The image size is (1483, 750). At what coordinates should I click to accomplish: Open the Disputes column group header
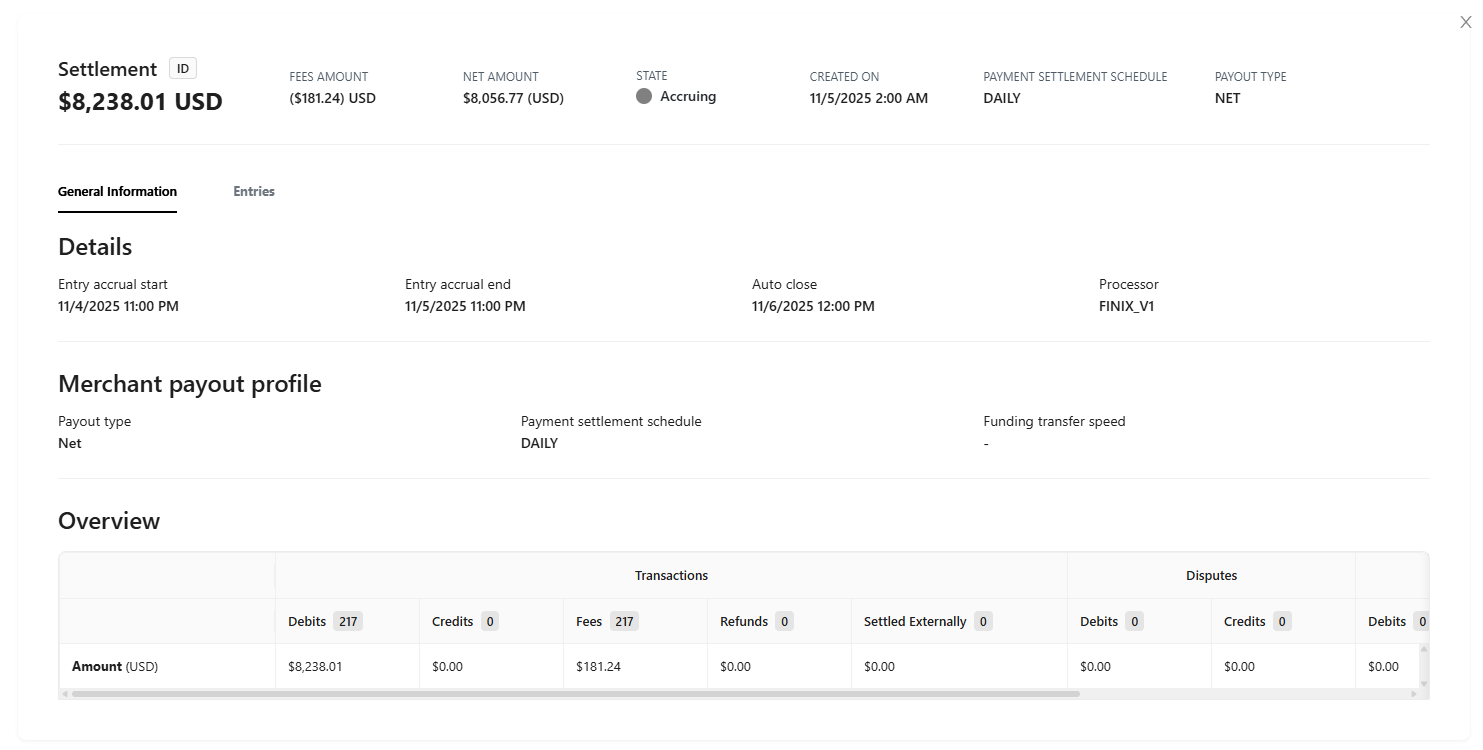[1211, 575]
